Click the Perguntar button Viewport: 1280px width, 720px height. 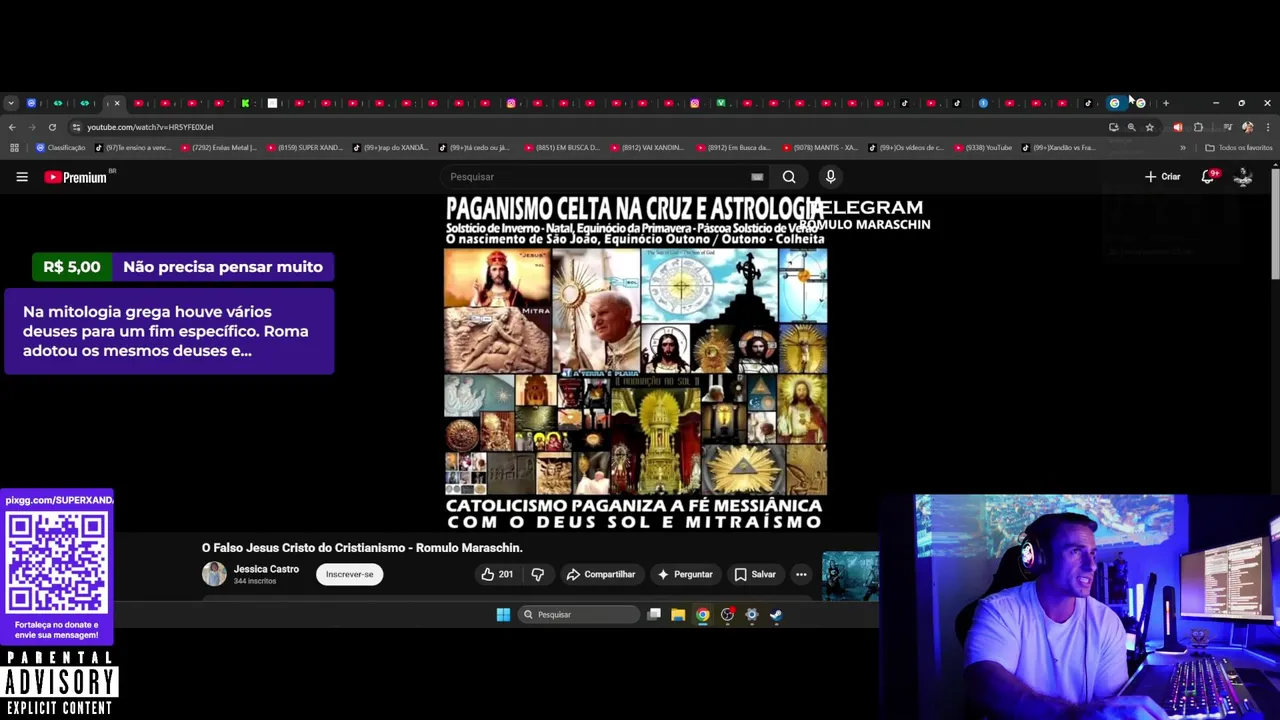point(685,574)
